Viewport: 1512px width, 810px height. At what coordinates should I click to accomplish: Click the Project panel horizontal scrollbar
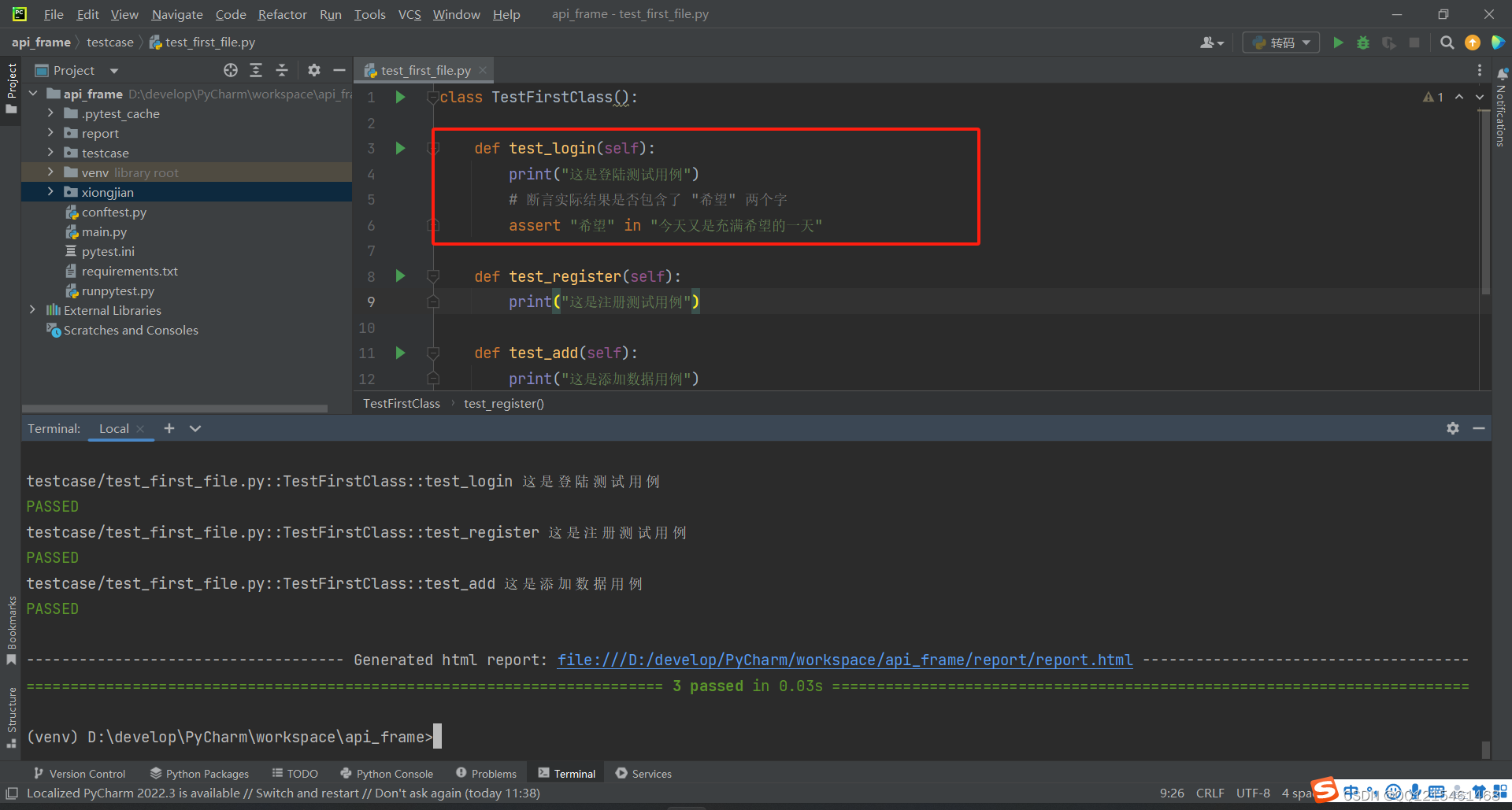point(175,409)
